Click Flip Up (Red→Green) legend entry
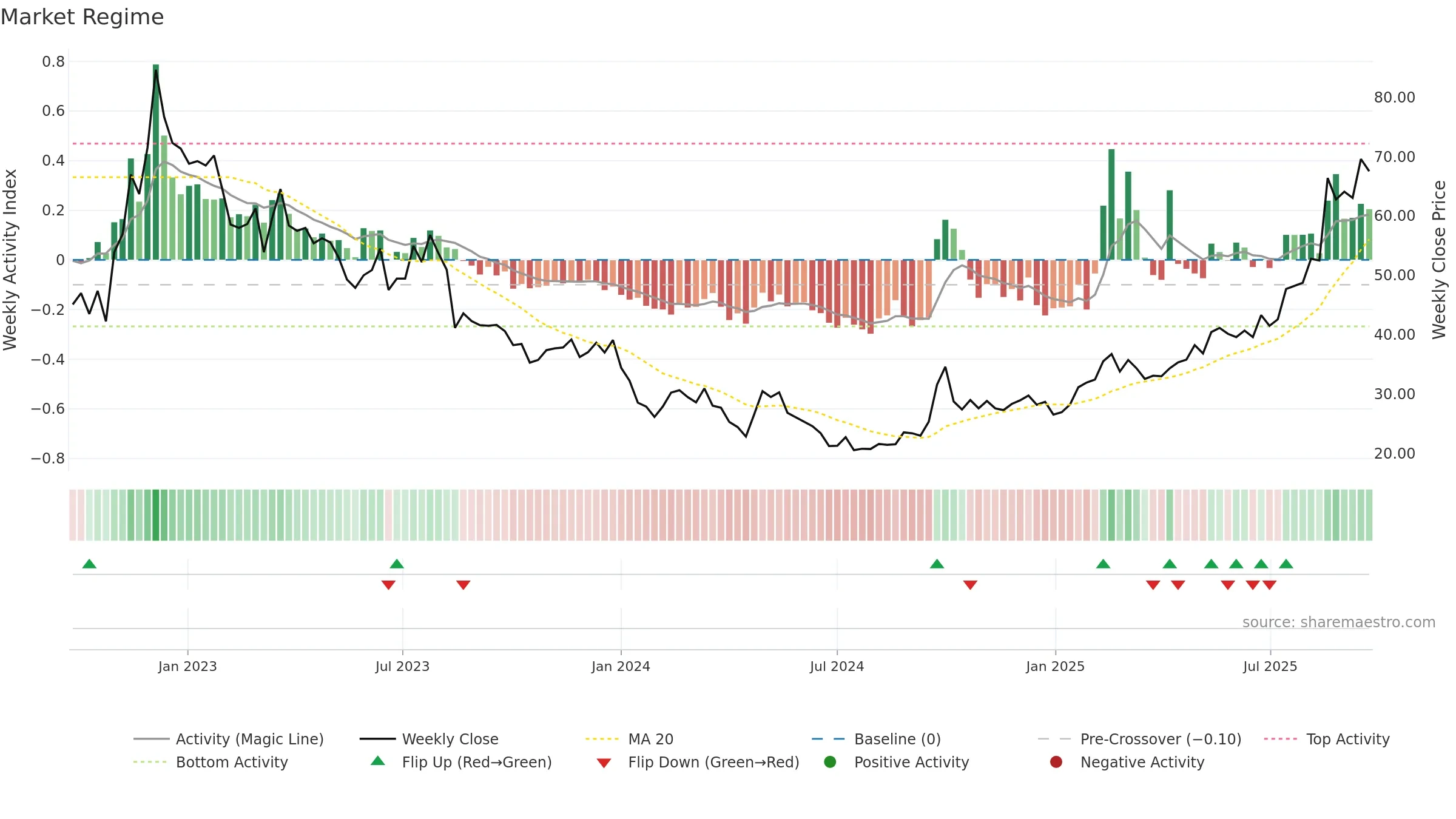The image size is (1456, 819). pyautogui.click(x=461, y=762)
